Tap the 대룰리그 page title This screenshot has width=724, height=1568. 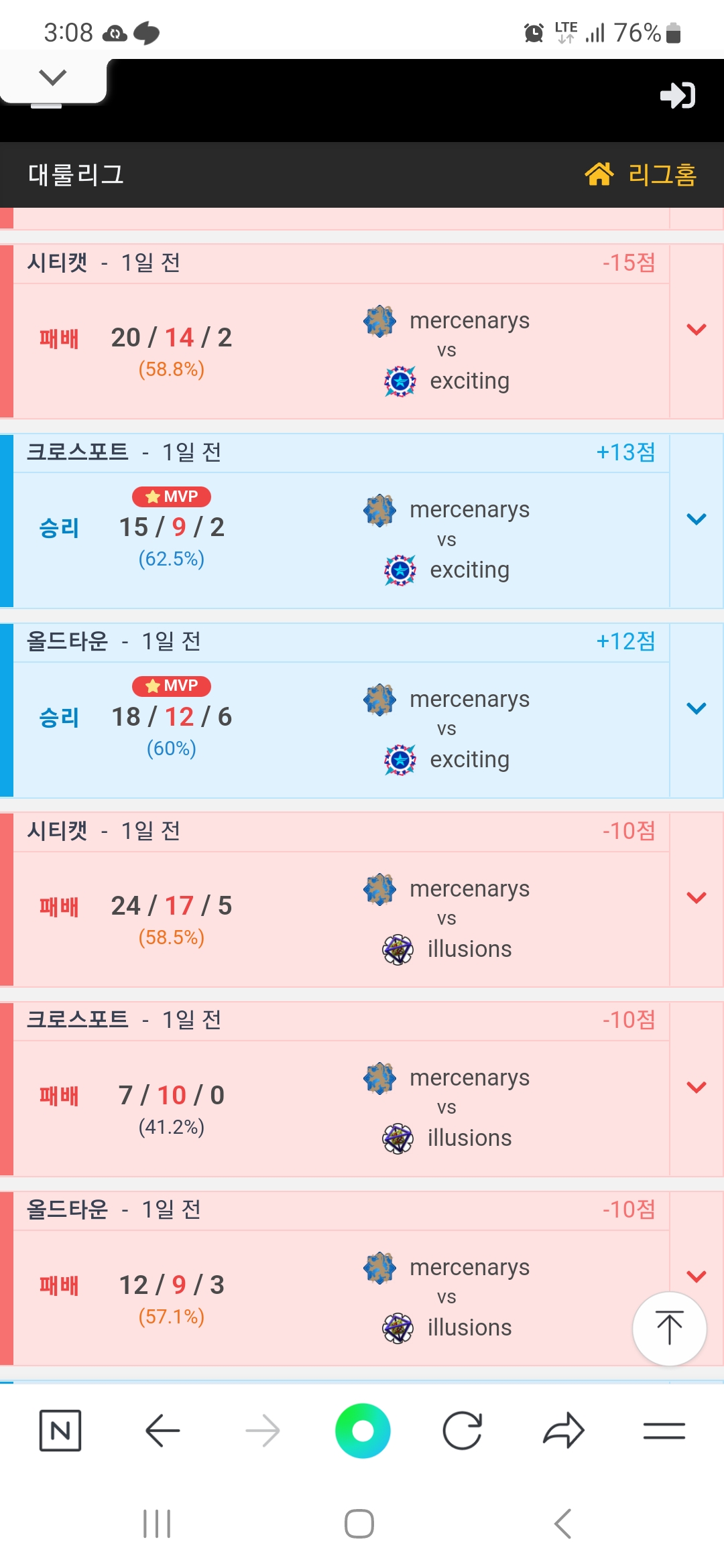[x=76, y=174]
